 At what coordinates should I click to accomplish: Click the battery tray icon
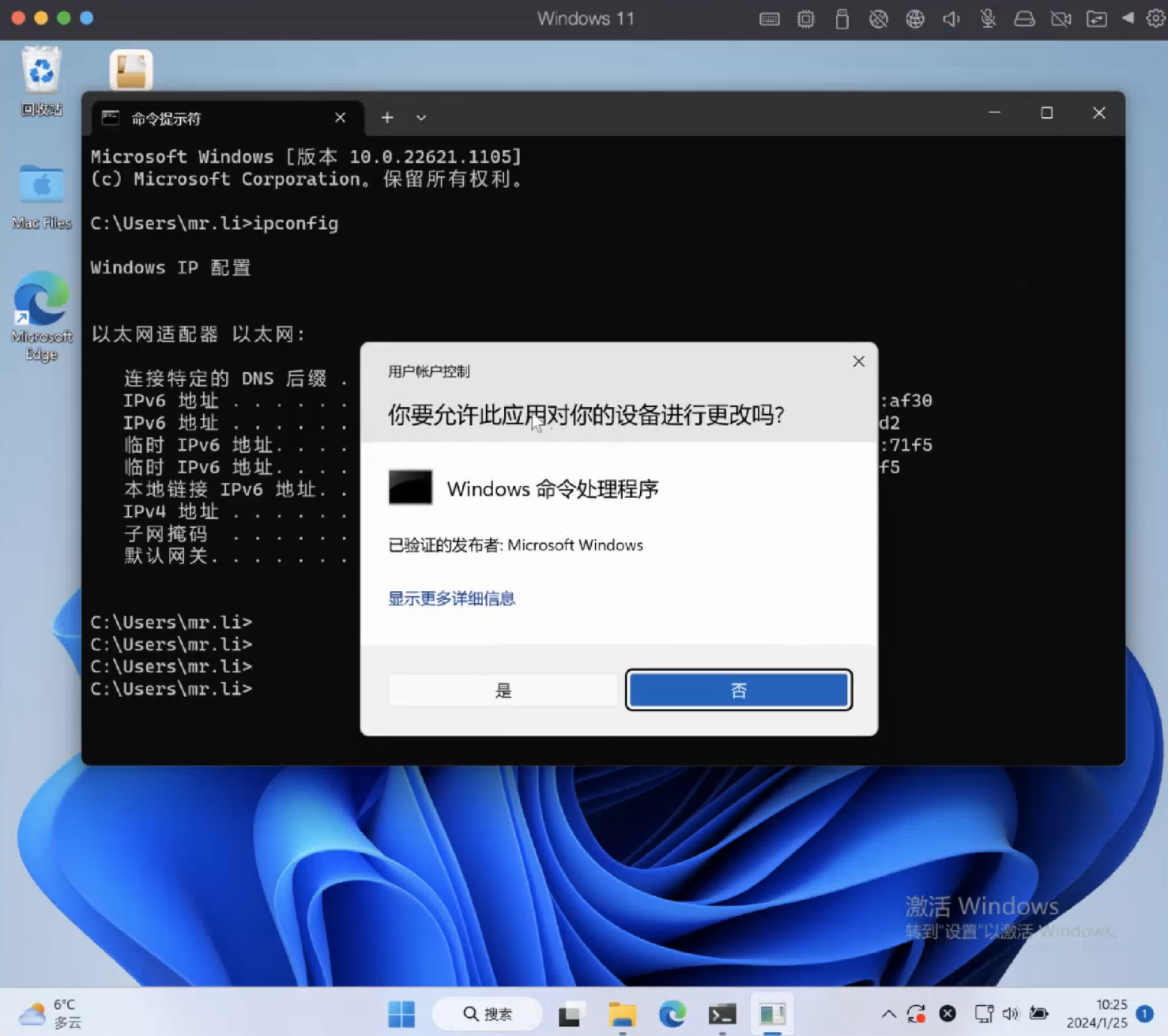click(x=1038, y=1014)
